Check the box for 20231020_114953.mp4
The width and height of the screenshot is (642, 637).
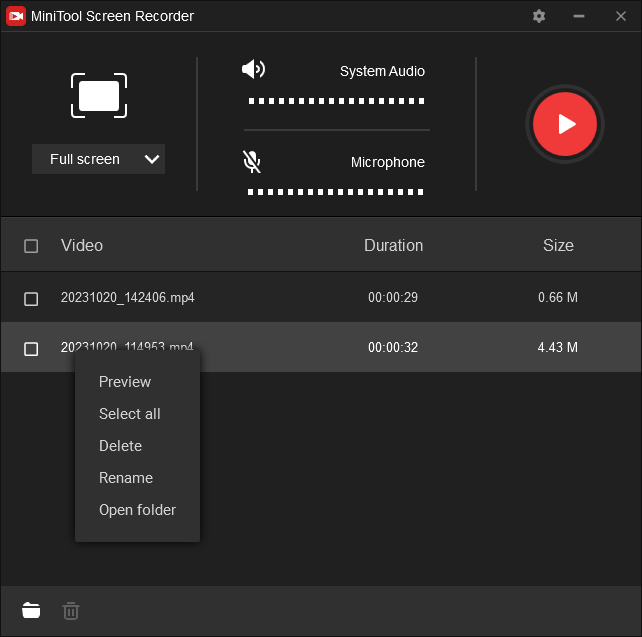[31, 349]
